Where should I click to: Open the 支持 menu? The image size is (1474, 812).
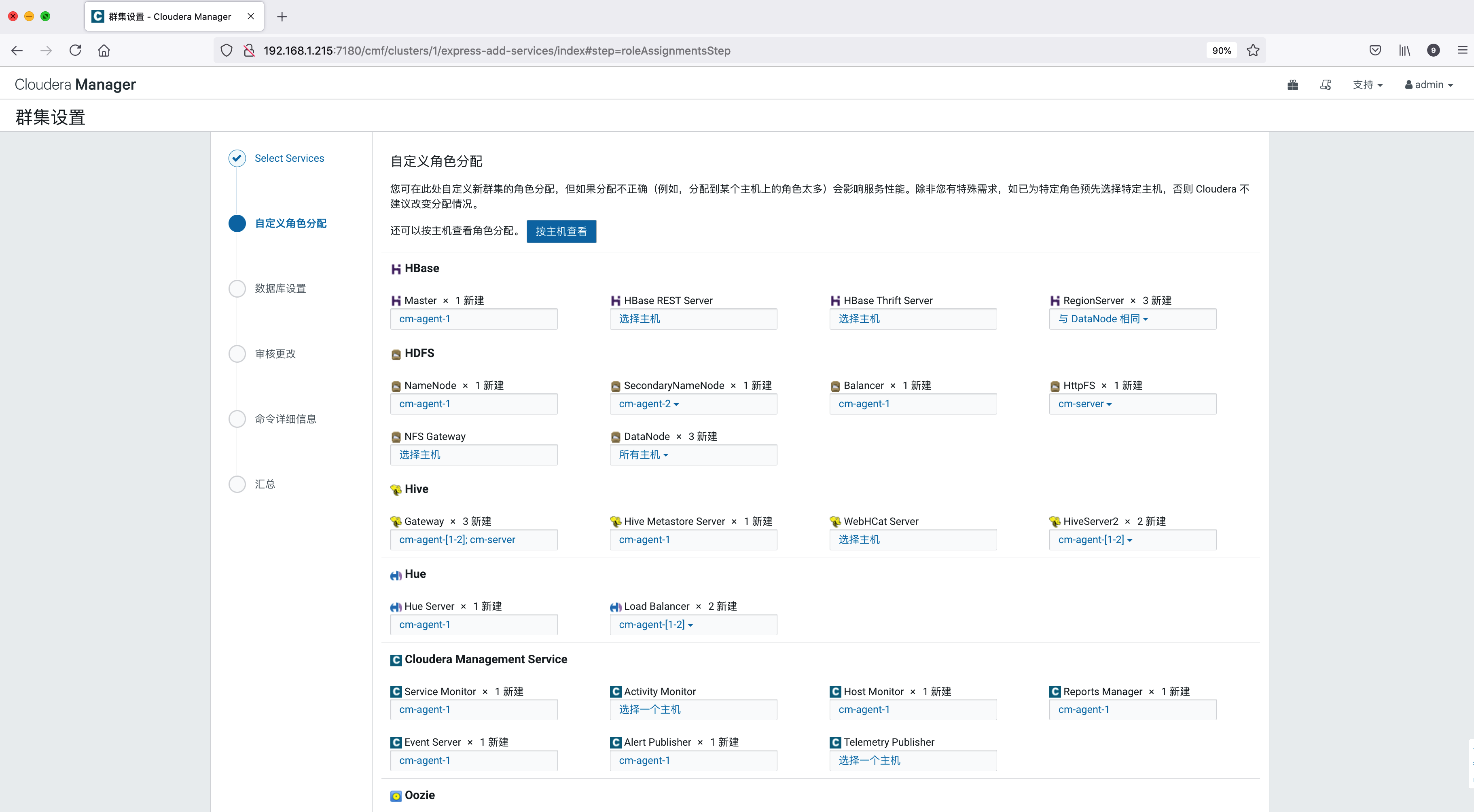1367,85
